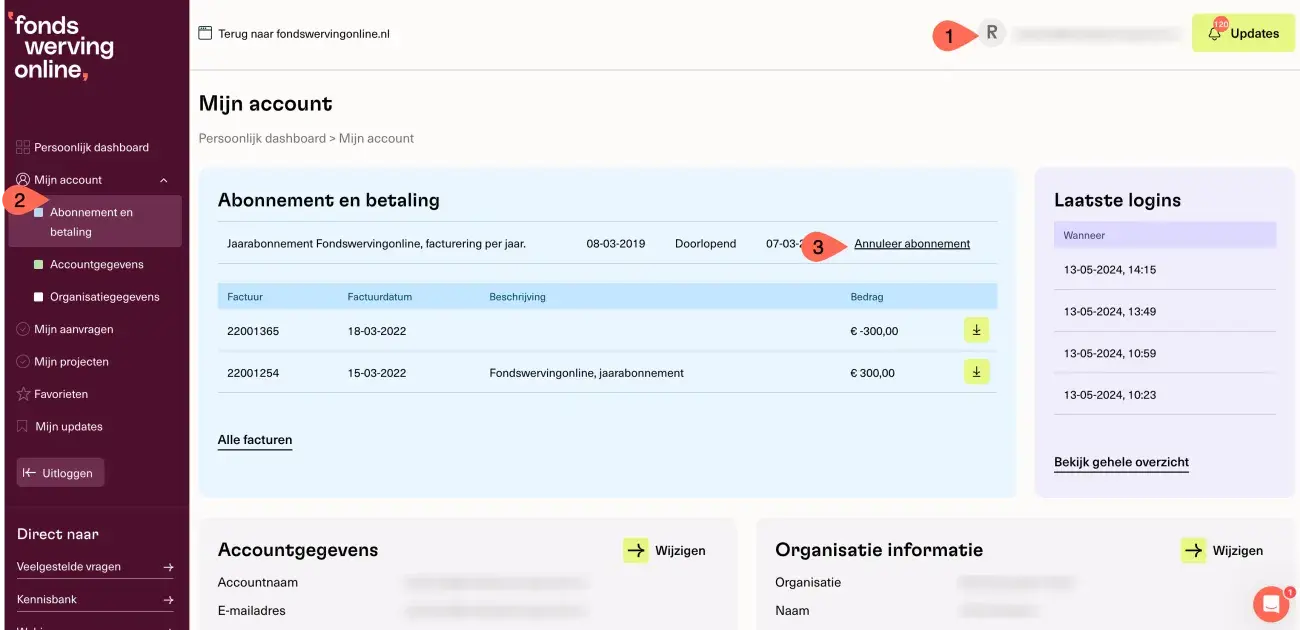The height and width of the screenshot is (630, 1300).
Task: Open the chat widget bubble
Action: 1271,603
